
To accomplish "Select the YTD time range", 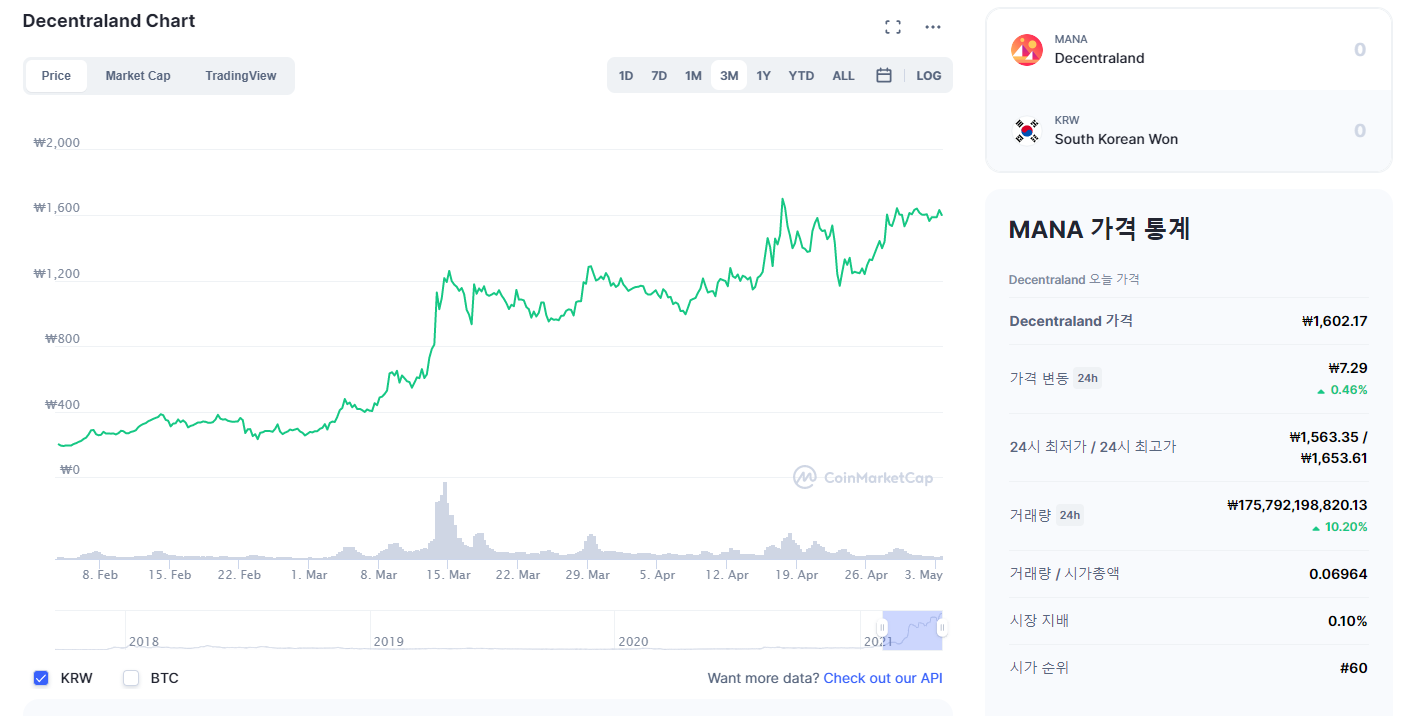I will pos(801,75).
